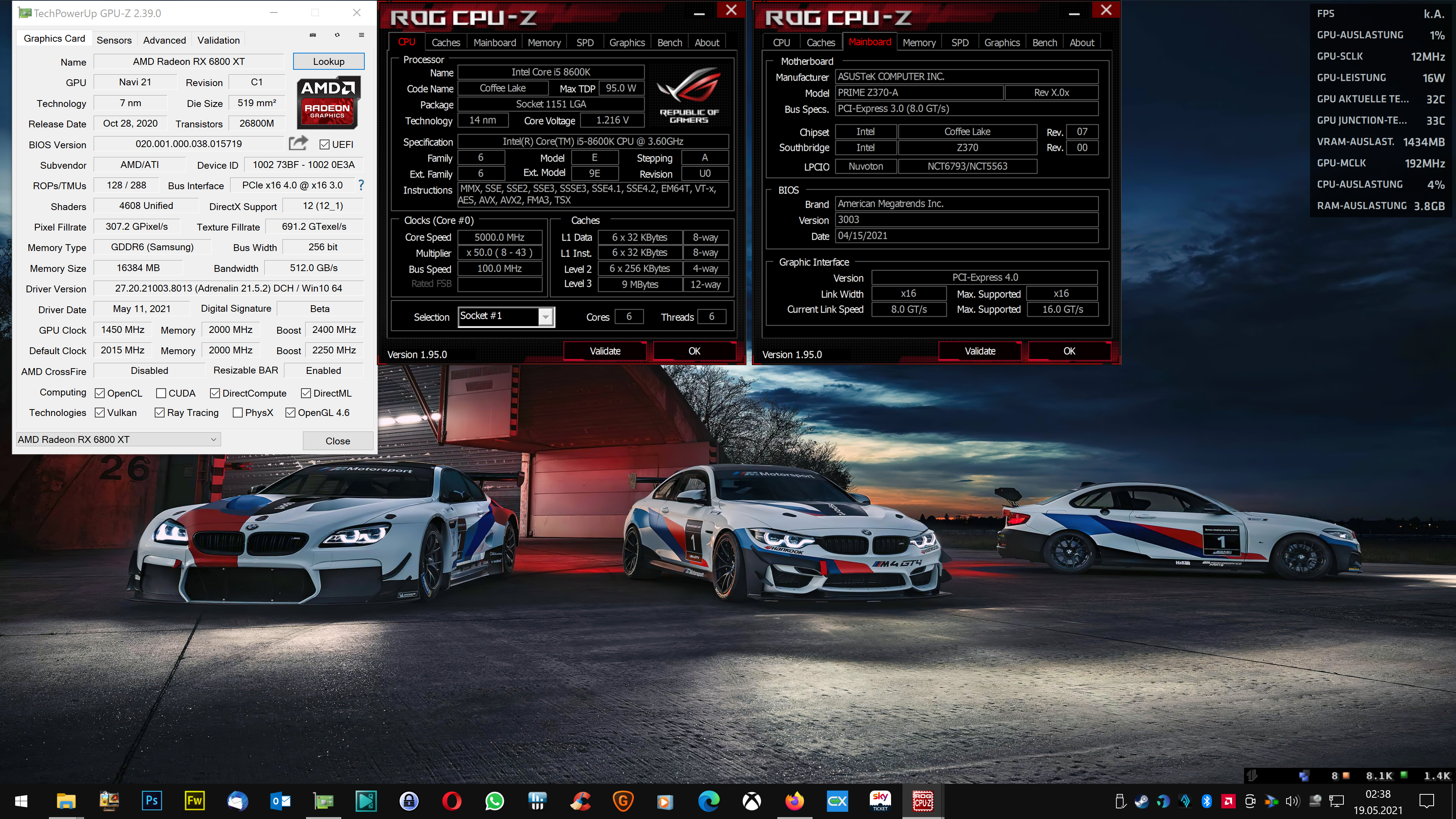This screenshot has width=1456, height=819.
Task: Open Firefox from the taskbar
Action: pyautogui.click(x=794, y=801)
